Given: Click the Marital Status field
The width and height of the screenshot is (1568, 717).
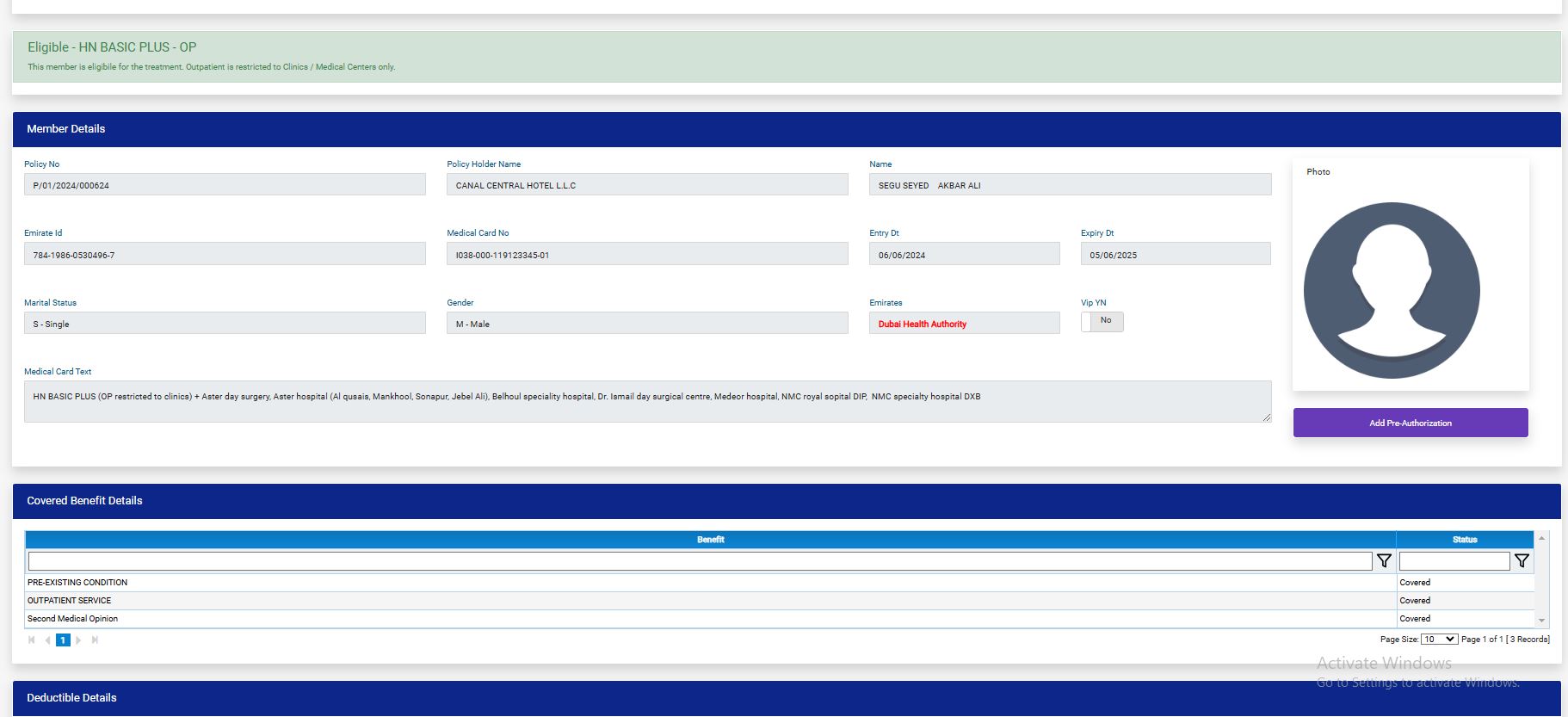Looking at the screenshot, I should click(225, 323).
